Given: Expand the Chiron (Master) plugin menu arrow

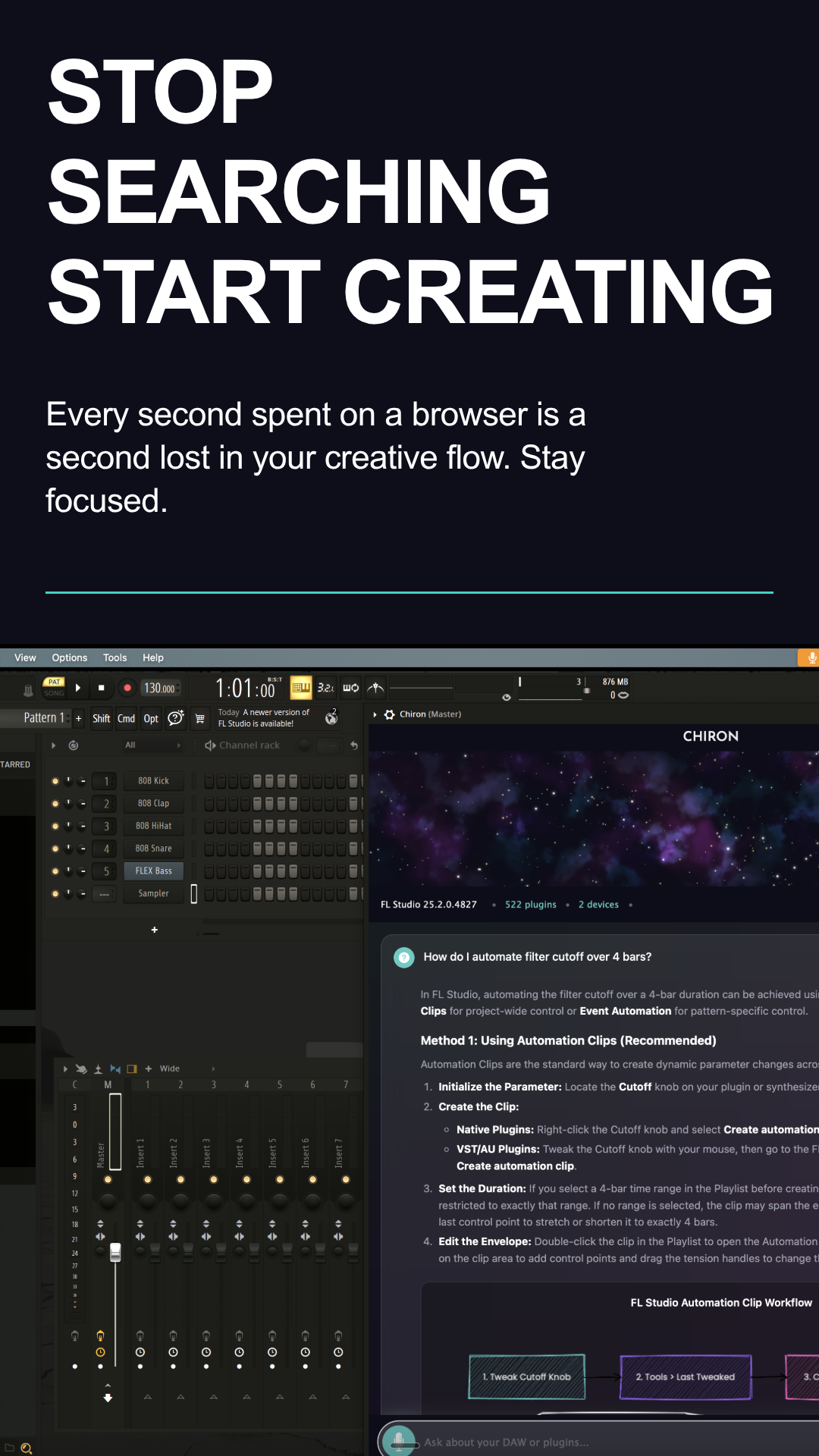Looking at the screenshot, I should [375, 714].
